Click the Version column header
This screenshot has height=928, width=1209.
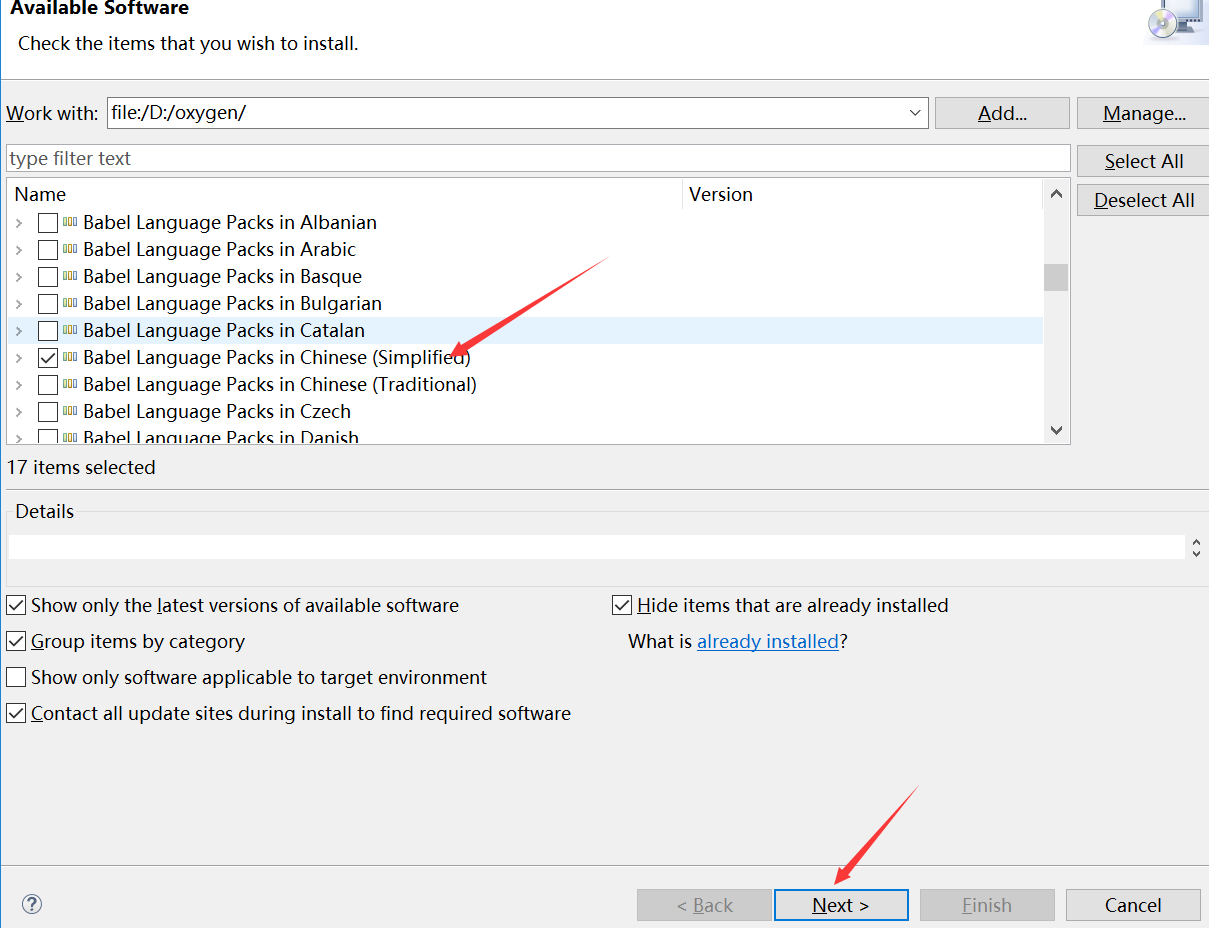[x=862, y=194]
